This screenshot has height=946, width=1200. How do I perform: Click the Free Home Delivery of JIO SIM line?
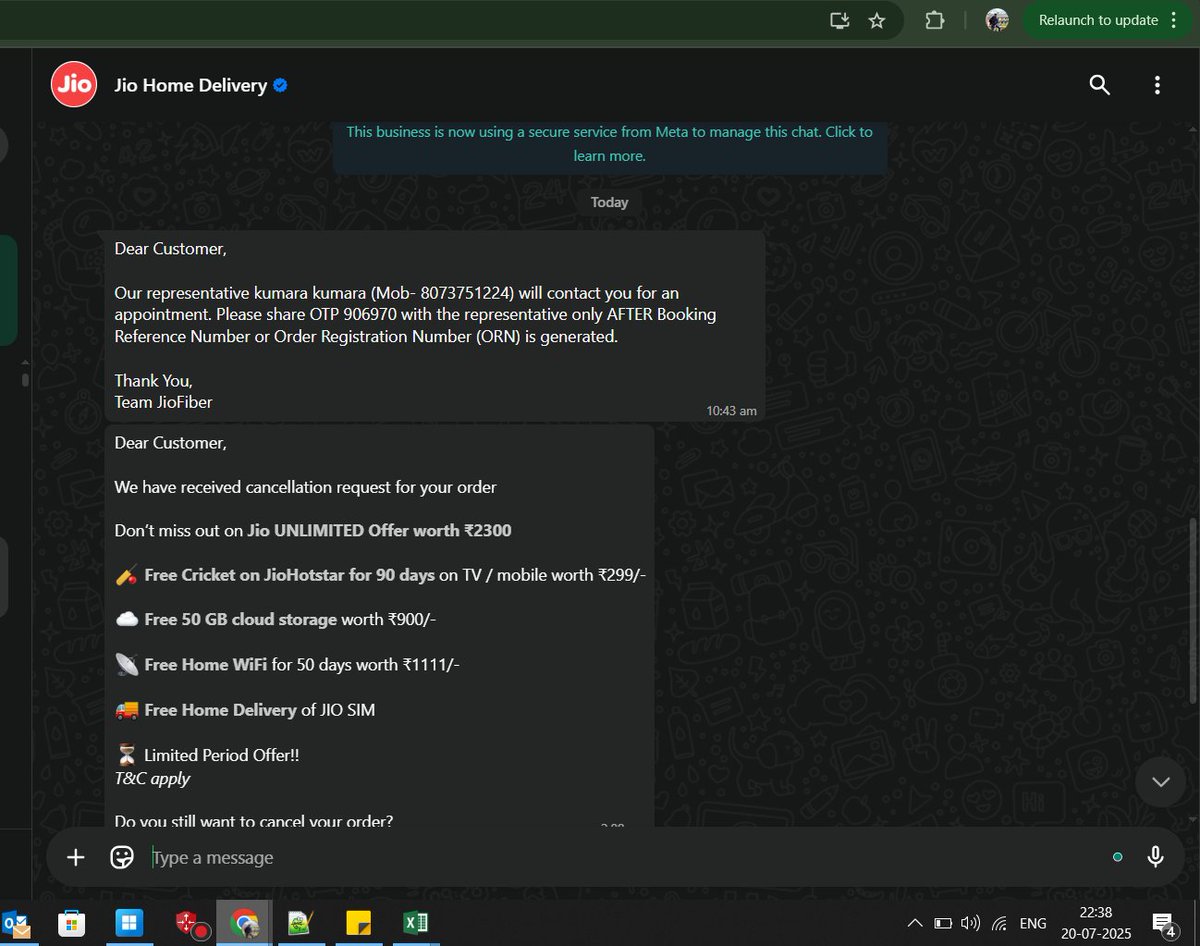coord(245,710)
